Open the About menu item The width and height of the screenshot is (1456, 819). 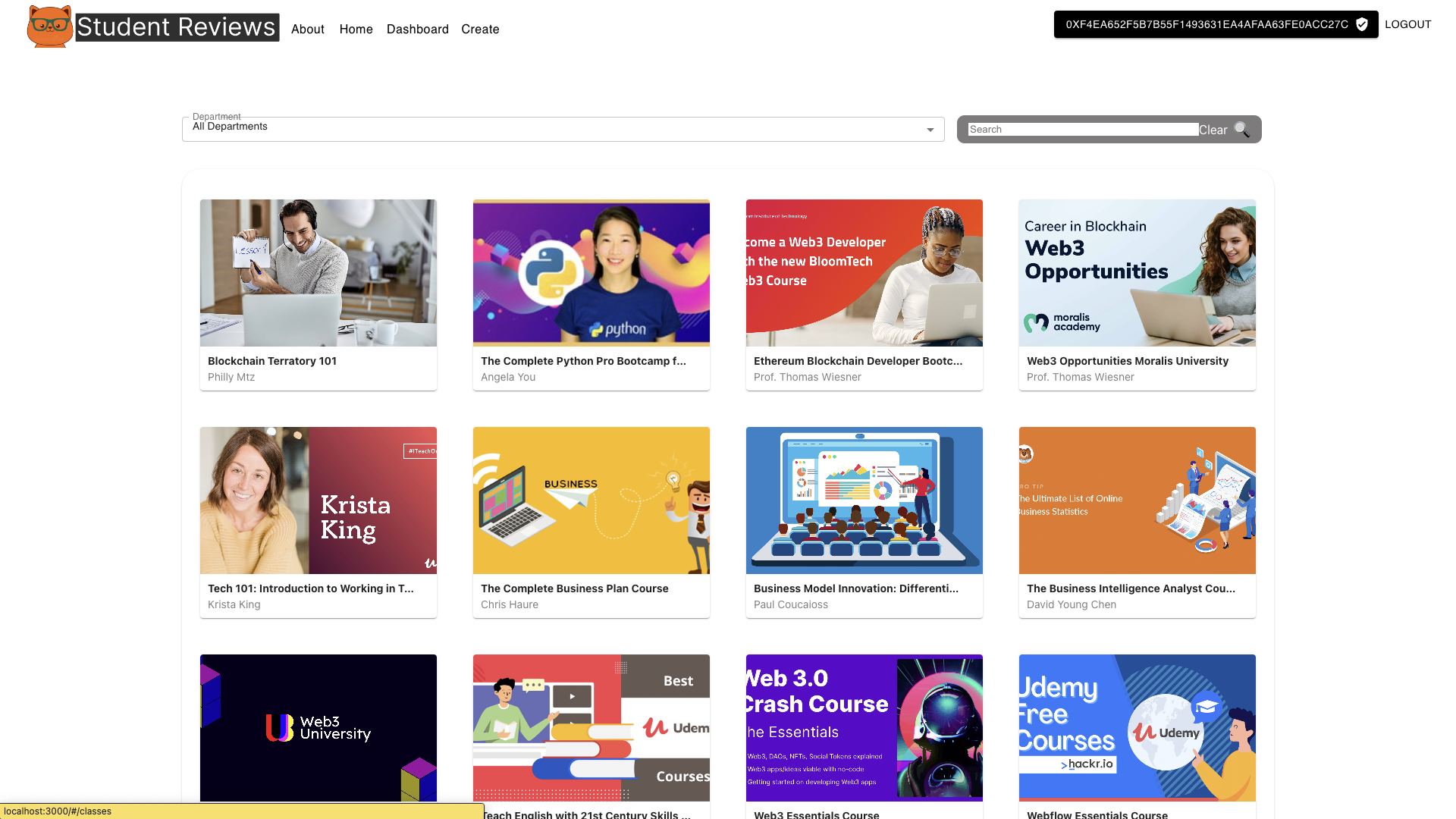pyautogui.click(x=307, y=29)
